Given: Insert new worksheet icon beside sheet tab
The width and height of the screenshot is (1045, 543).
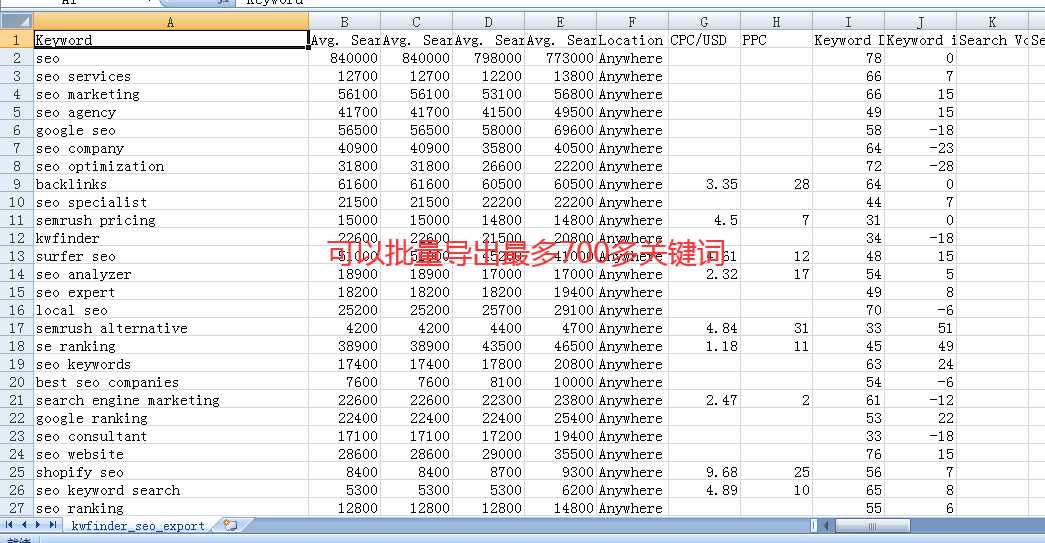Looking at the screenshot, I should tap(230, 525).
